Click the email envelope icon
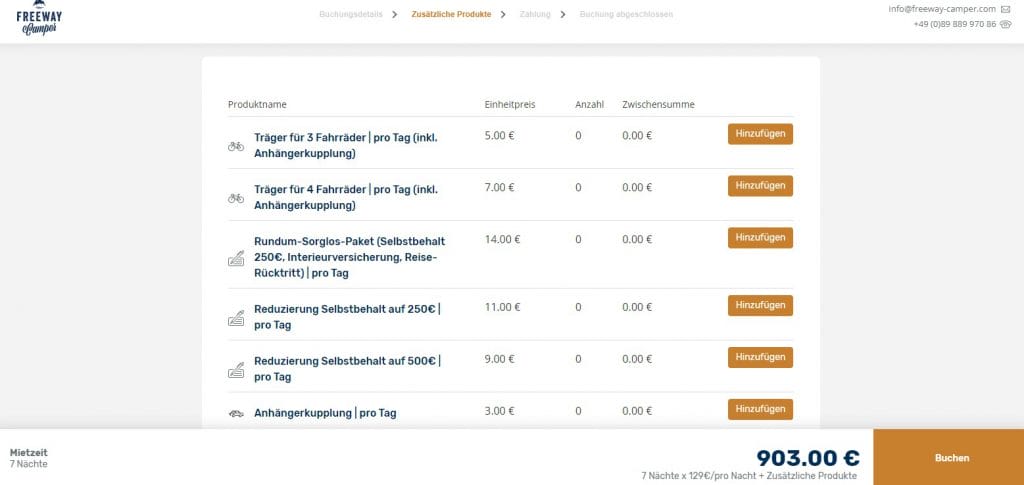The image size is (1024, 485). tap(1005, 9)
